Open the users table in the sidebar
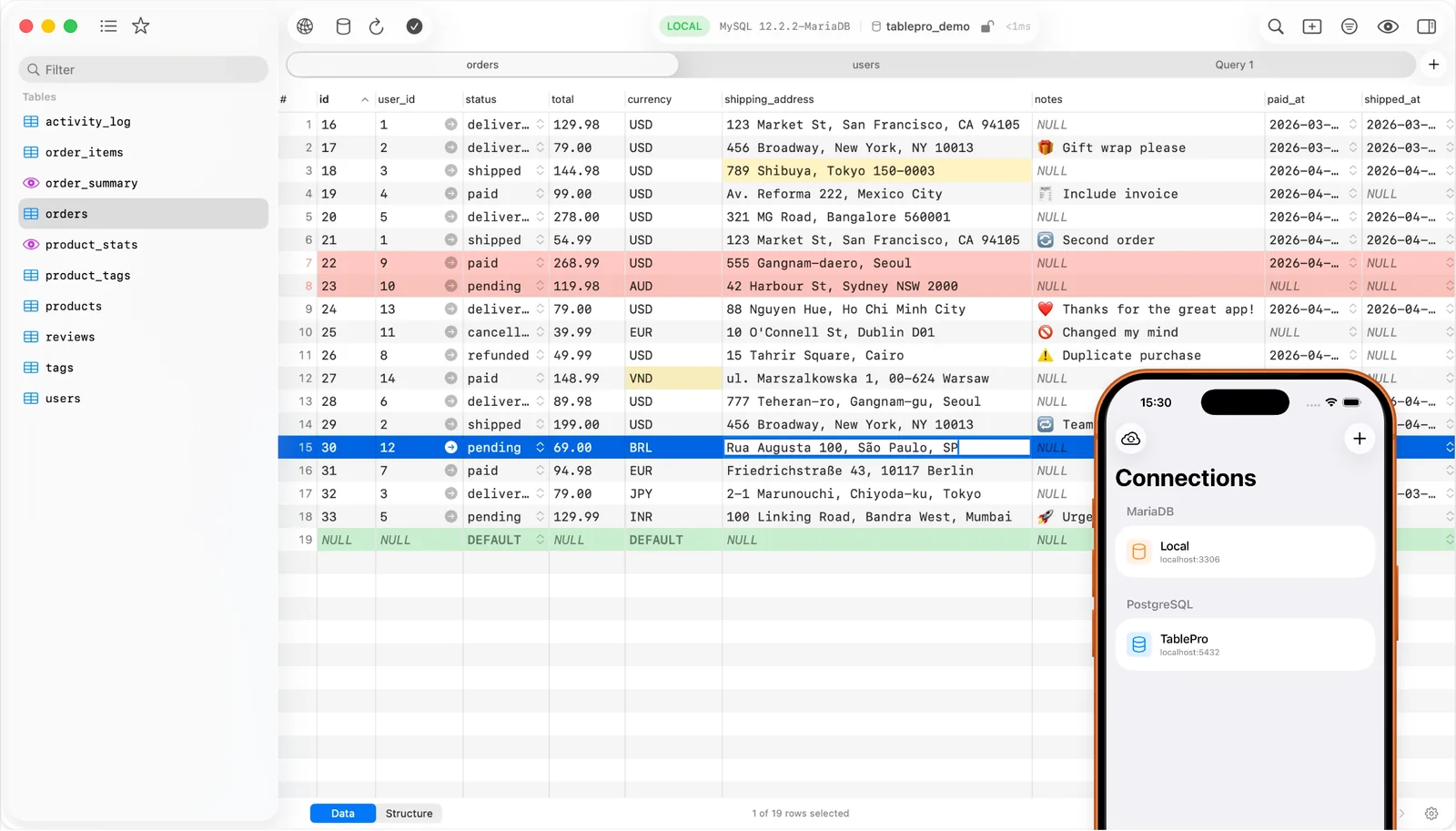Screen dimensions: 1456x831 (143, 399)
